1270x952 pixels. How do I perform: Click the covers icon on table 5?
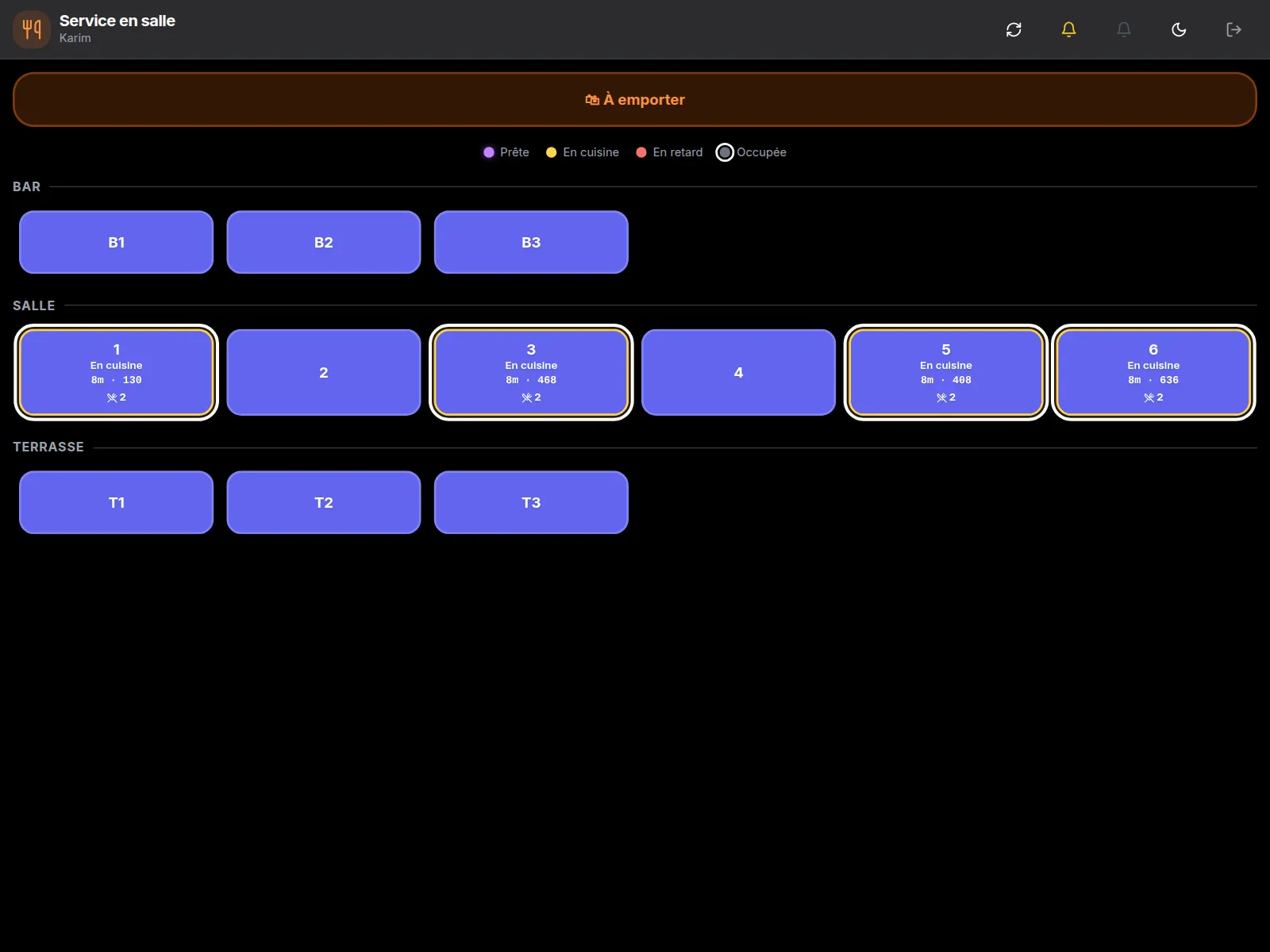[941, 397]
